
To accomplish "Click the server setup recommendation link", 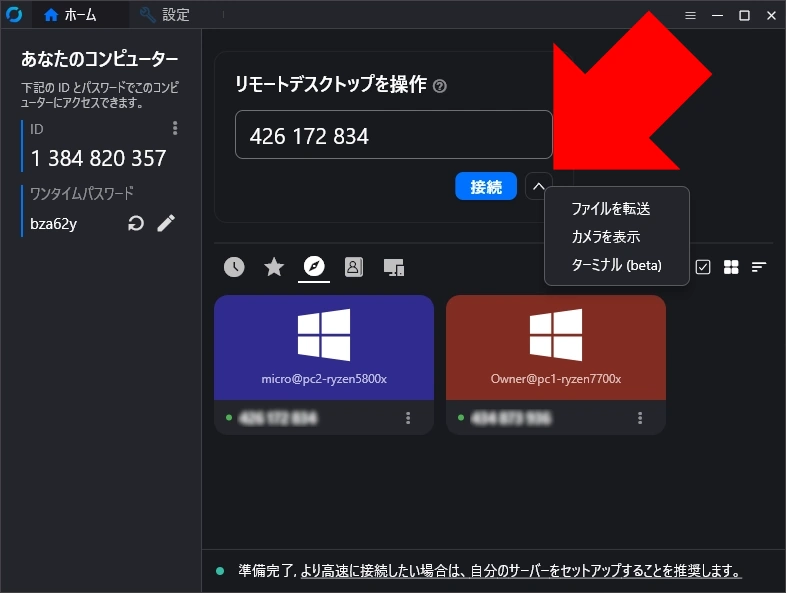I will [521, 571].
